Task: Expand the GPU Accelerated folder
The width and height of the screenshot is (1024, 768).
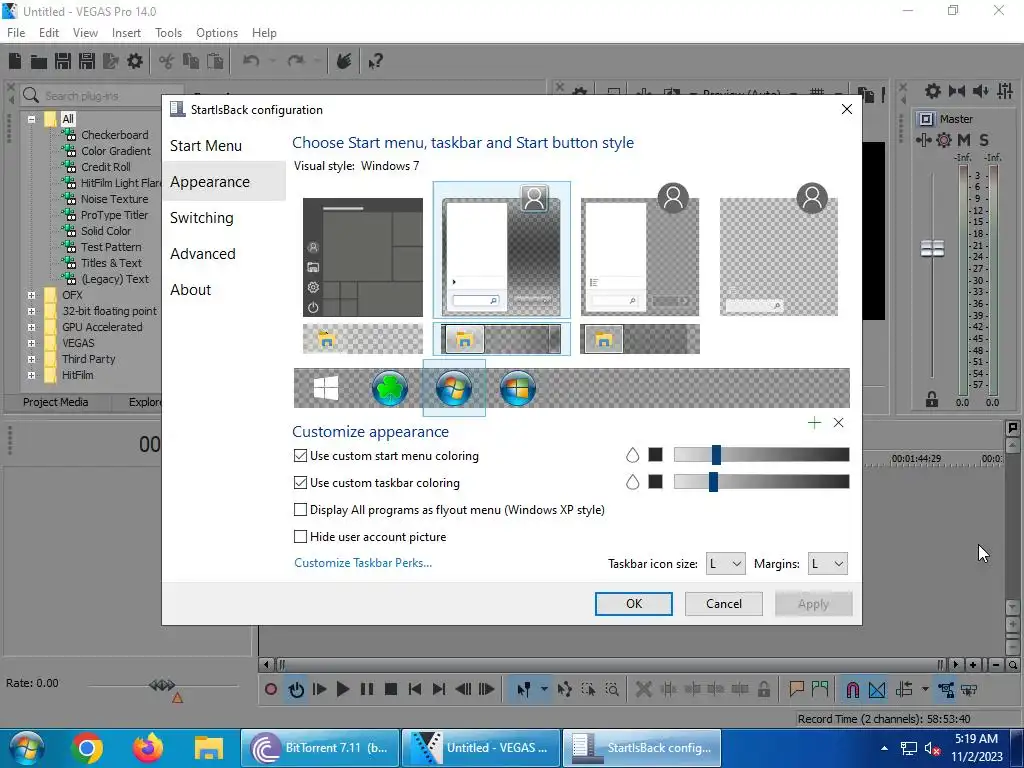Action: click(31, 327)
